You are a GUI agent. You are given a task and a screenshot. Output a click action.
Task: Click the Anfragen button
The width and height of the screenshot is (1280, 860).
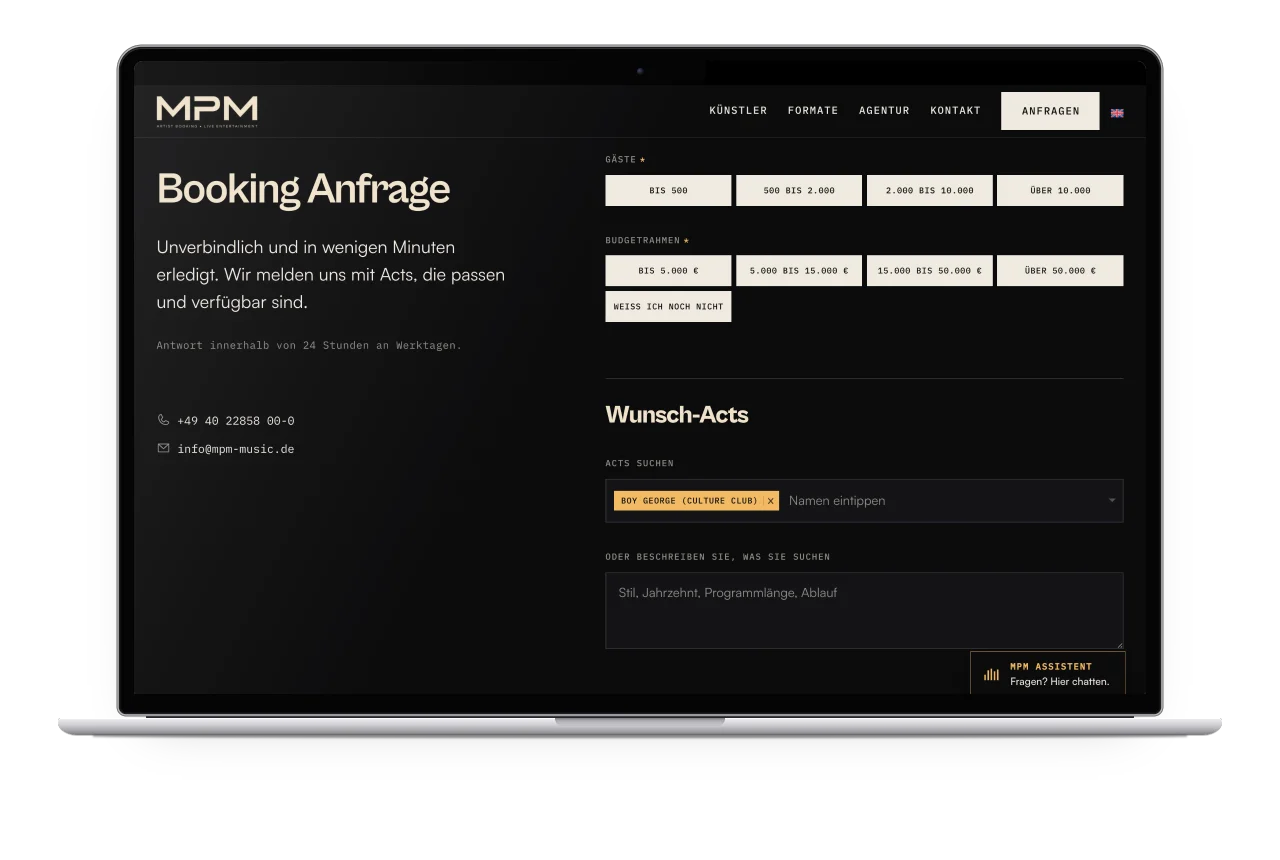pyautogui.click(x=1050, y=111)
